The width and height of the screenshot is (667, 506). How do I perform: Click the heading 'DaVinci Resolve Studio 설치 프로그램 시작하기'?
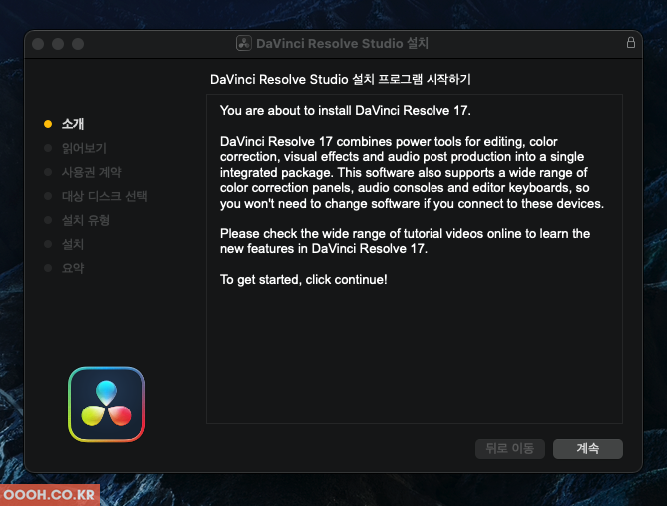pyautogui.click(x=340, y=80)
